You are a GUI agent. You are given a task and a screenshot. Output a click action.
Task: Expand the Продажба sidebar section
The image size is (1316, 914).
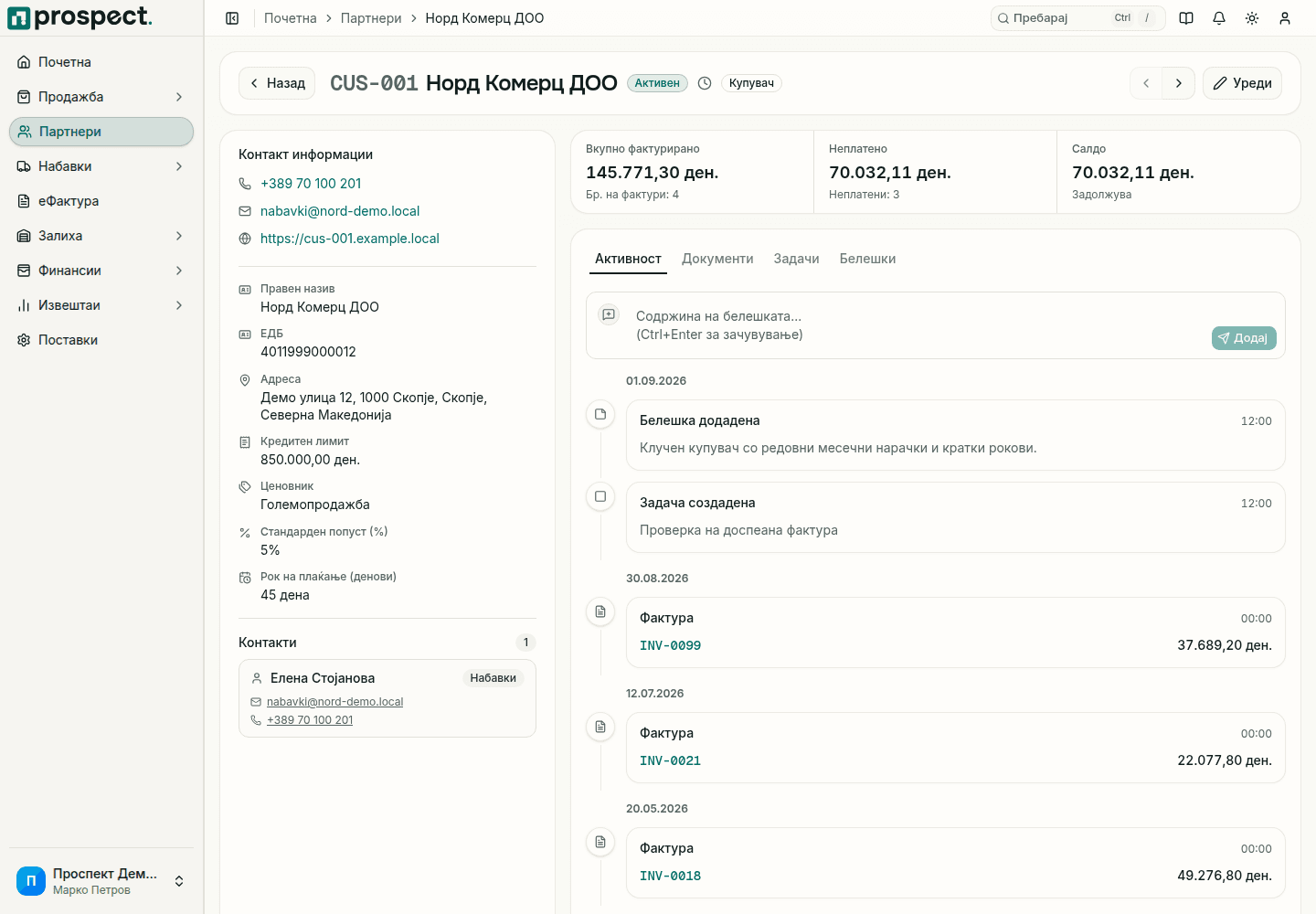[x=101, y=97]
